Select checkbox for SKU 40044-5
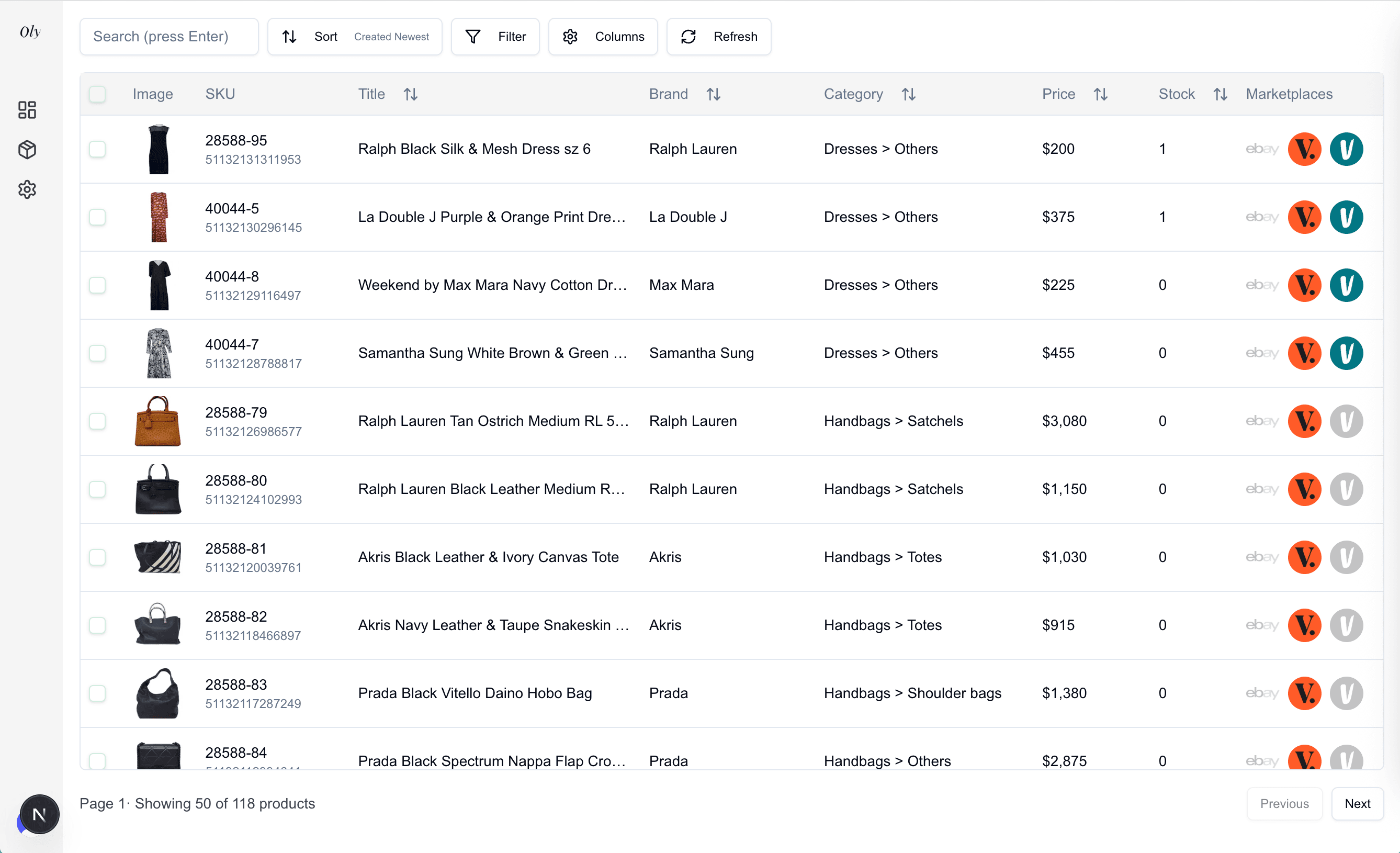Viewport: 1400px width, 853px height. [97, 217]
